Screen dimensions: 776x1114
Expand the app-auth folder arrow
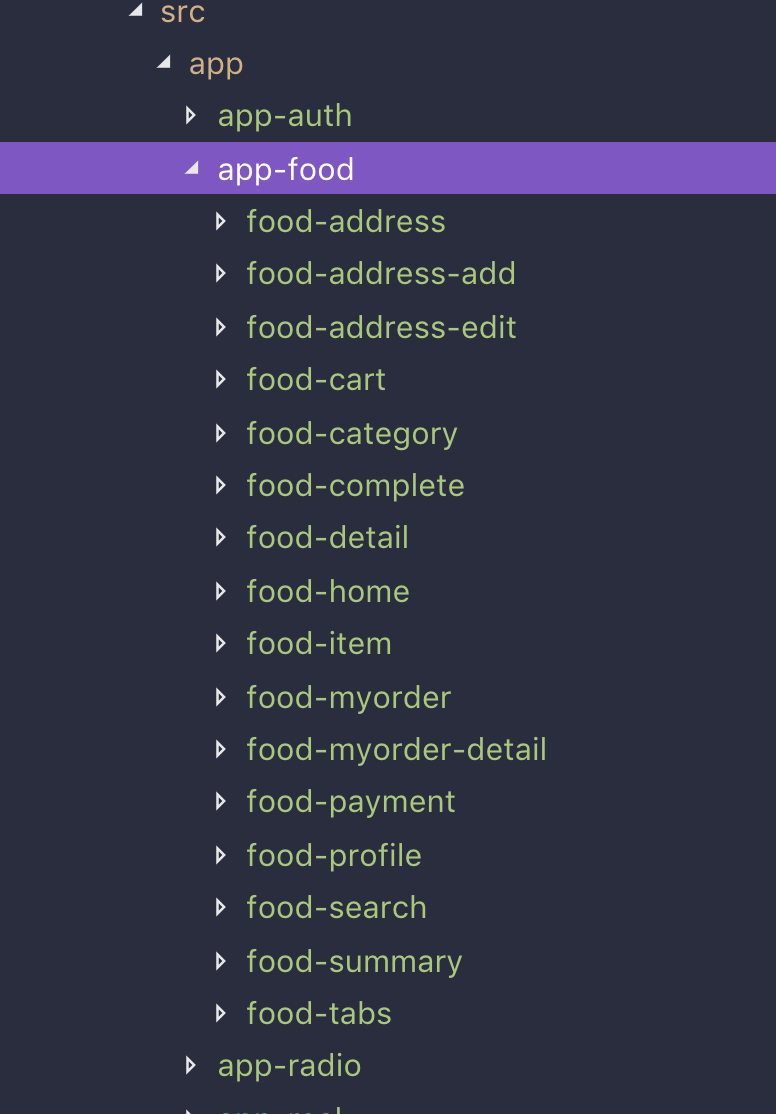[x=190, y=115]
